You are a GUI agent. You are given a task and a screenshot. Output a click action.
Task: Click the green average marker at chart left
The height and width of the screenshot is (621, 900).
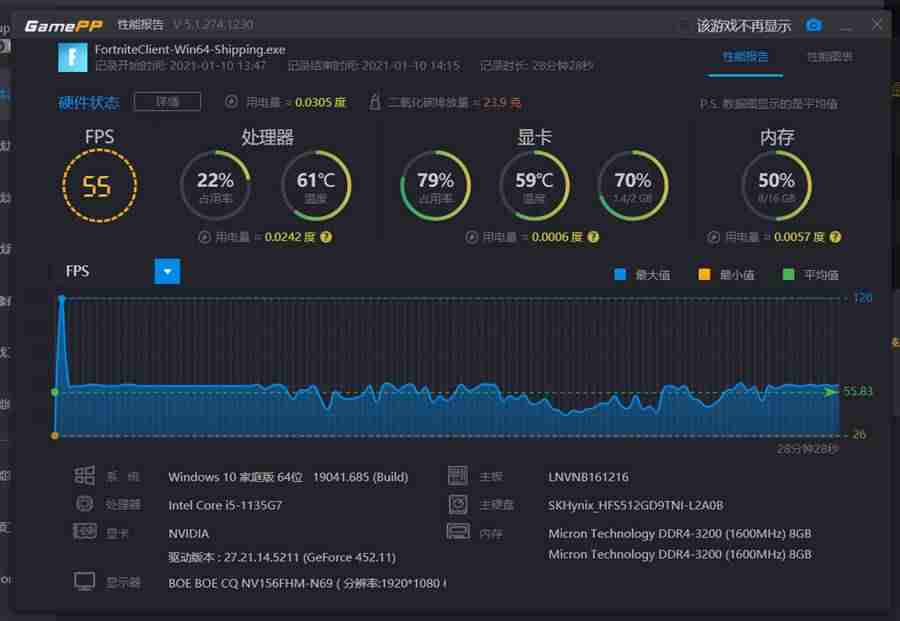click(x=55, y=392)
